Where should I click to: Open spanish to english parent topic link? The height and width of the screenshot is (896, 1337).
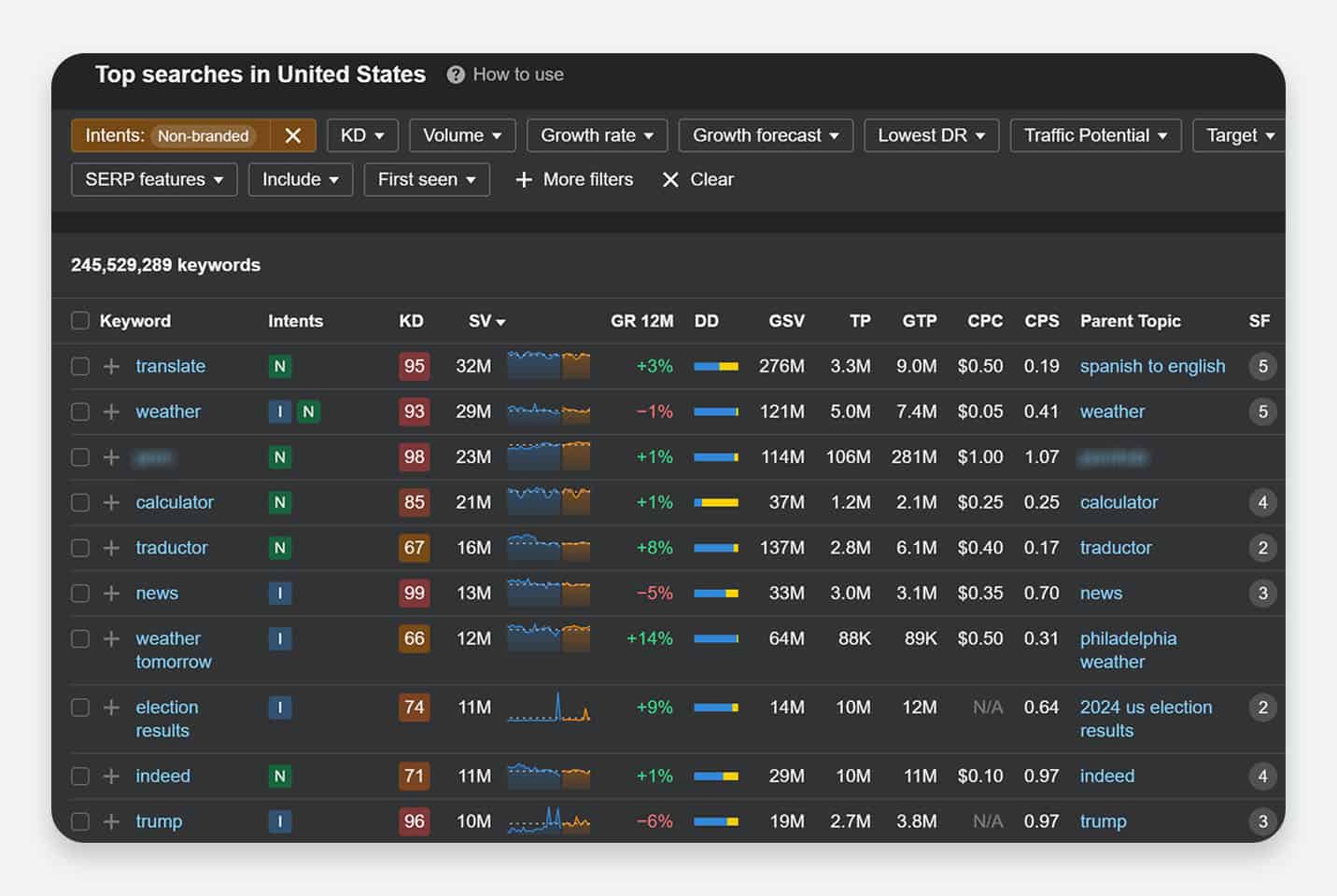tap(1152, 366)
